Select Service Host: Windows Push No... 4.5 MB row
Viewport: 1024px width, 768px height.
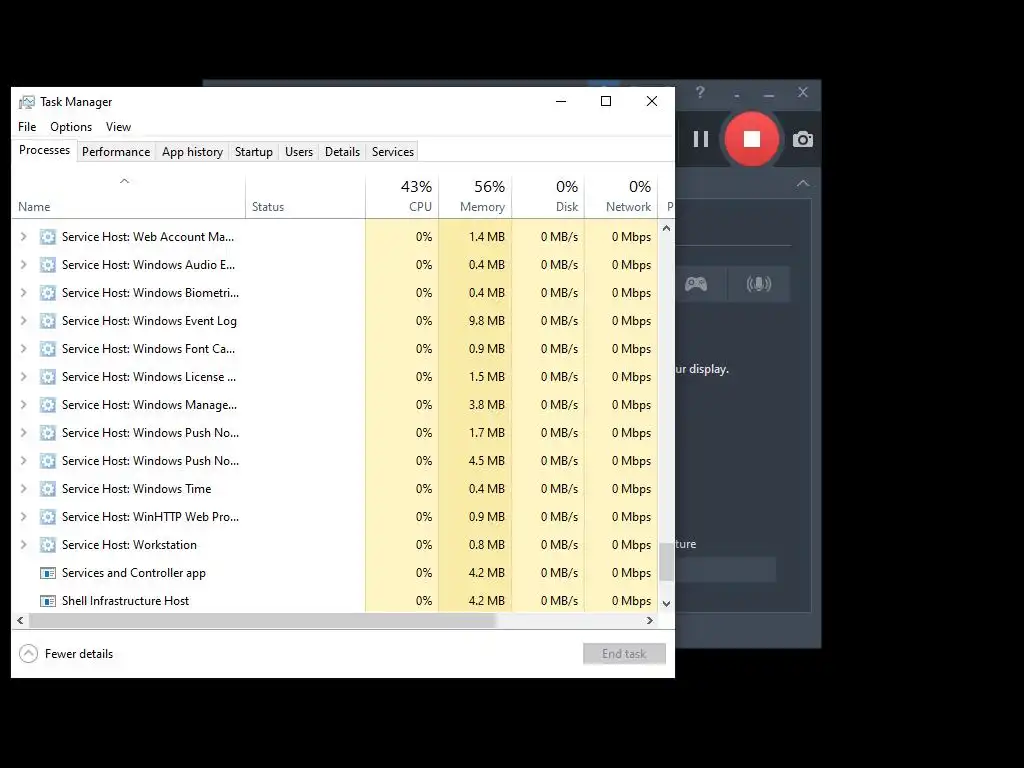335,461
